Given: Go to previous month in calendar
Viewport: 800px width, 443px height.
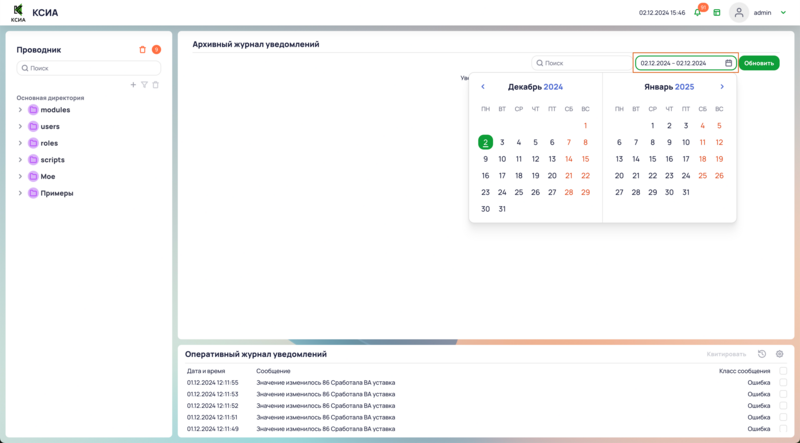Looking at the screenshot, I should [483, 87].
